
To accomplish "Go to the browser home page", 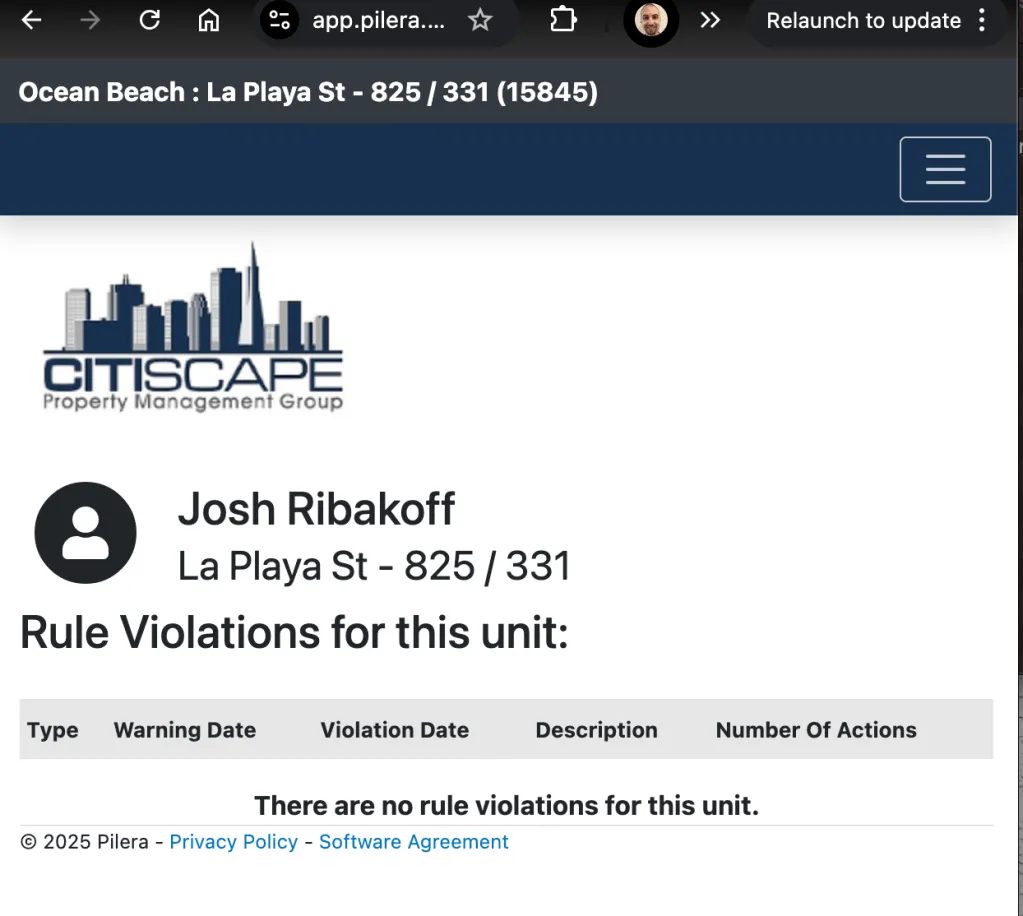I will pyautogui.click(x=208, y=20).
